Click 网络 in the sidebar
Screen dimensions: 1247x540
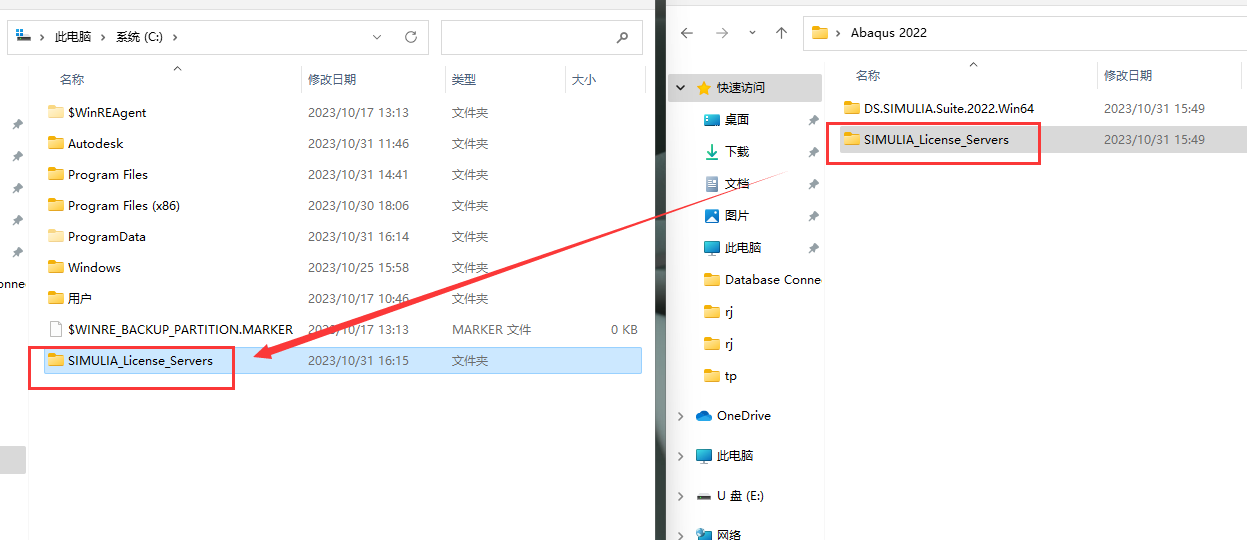click(x=729, y=535)
